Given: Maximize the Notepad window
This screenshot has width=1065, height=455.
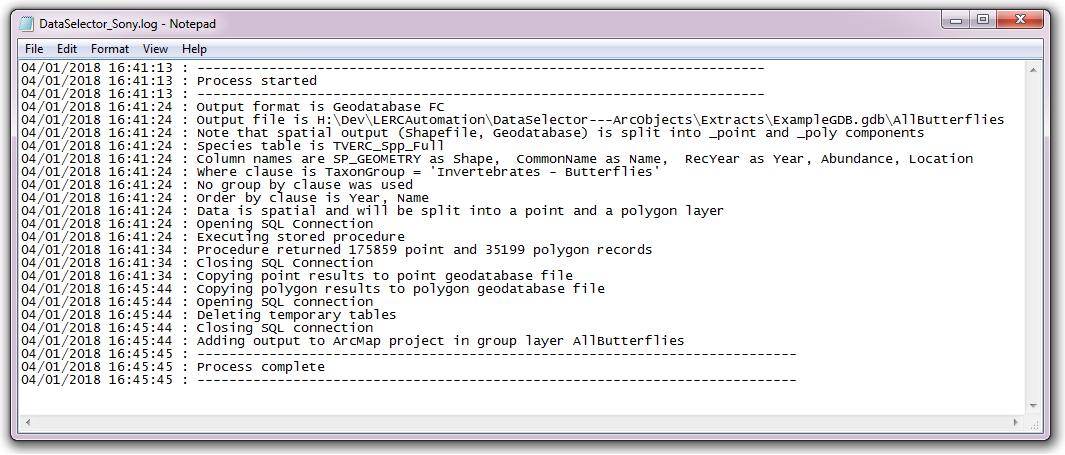Looking at the screenshot, I should [983, 20].
